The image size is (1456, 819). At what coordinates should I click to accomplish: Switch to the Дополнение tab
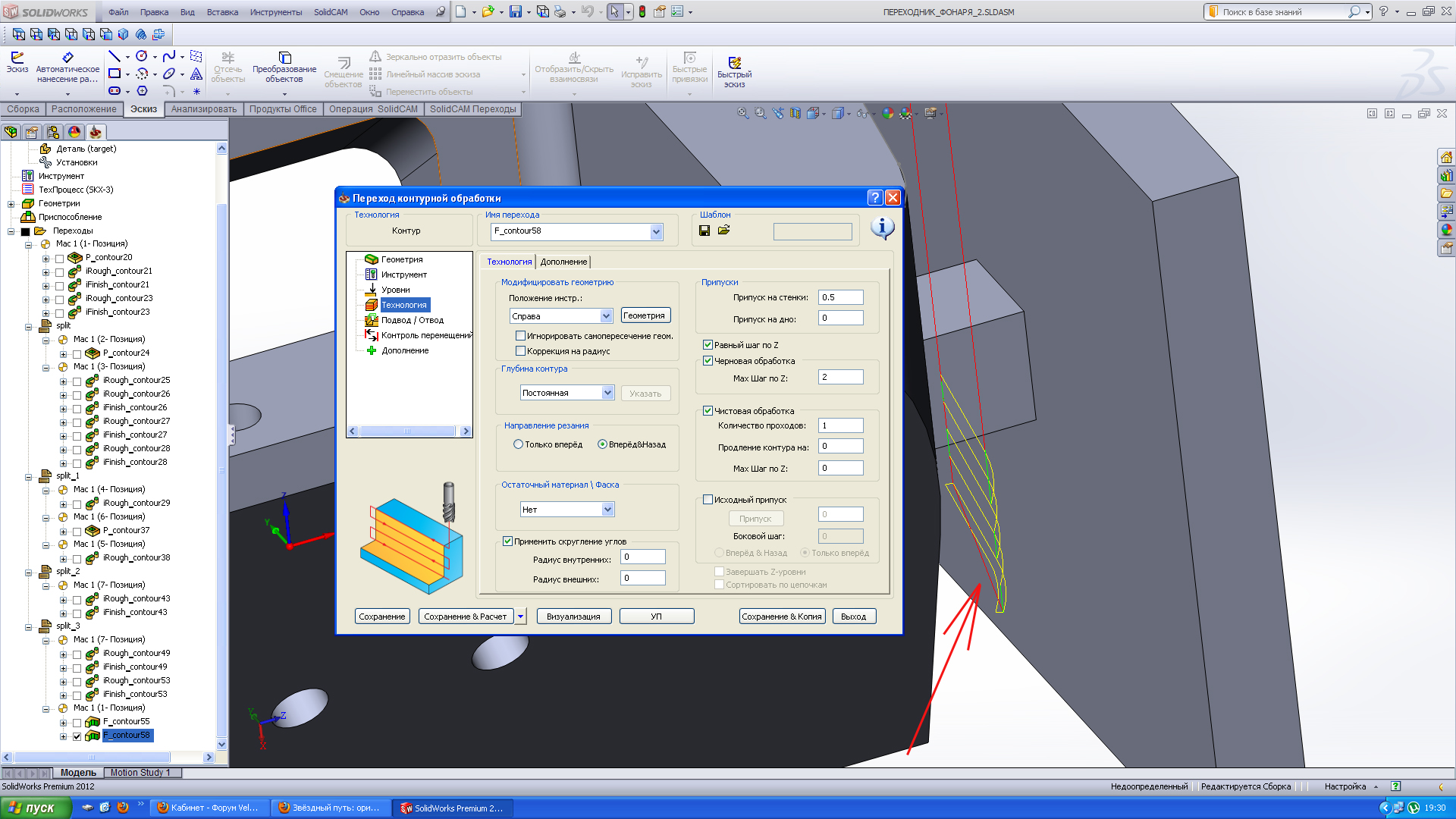pyautogui.click(x=563, y=262)
